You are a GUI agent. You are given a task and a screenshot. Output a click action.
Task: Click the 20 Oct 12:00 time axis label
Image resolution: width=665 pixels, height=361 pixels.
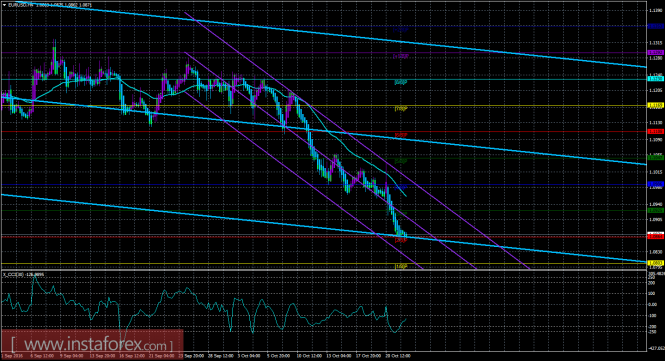point(397,356)
